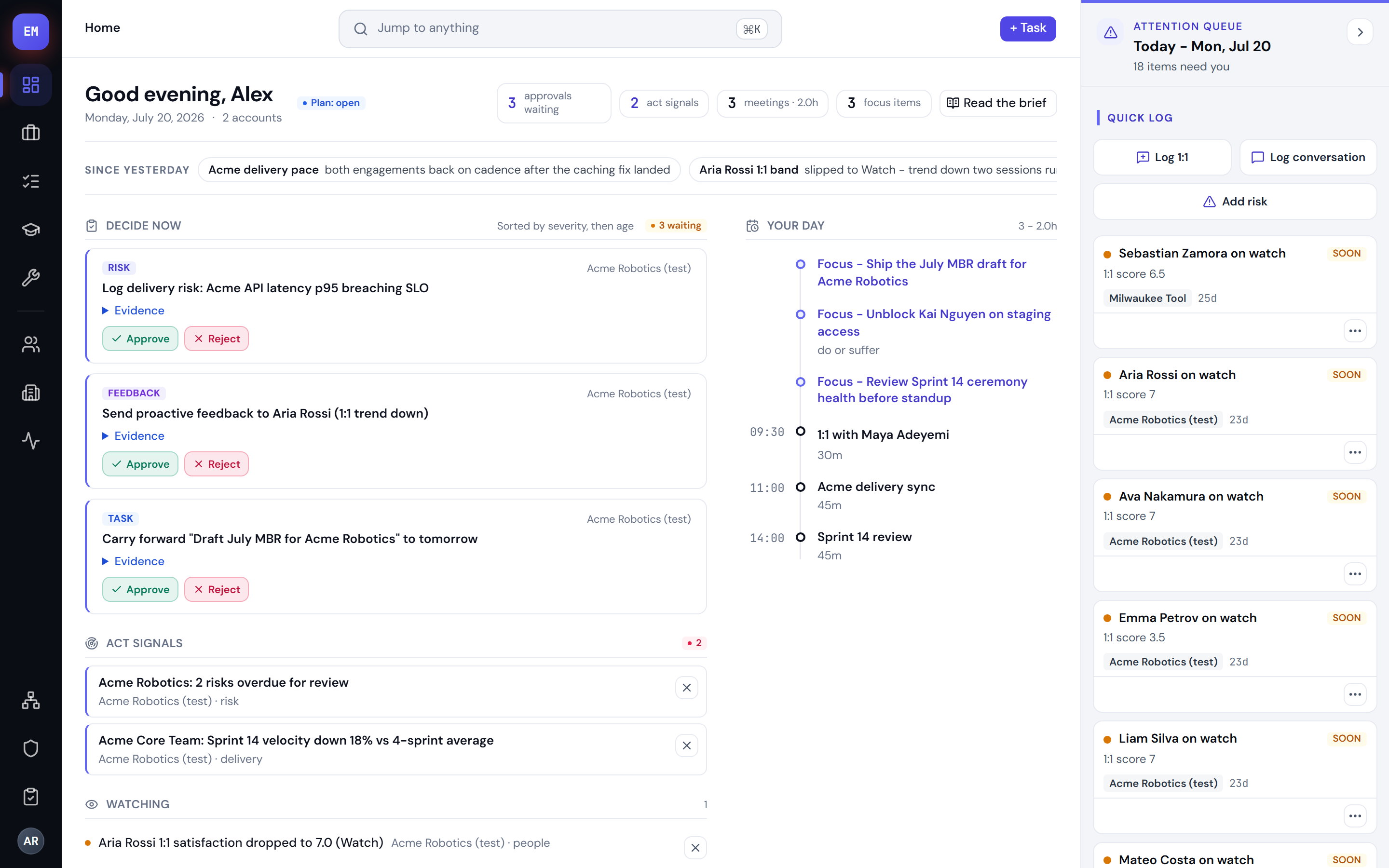Expand Evidence for Carry forward MBR task
This screenshot has height=868, width=1389.
pyautogui.click(x=133, y=561)
